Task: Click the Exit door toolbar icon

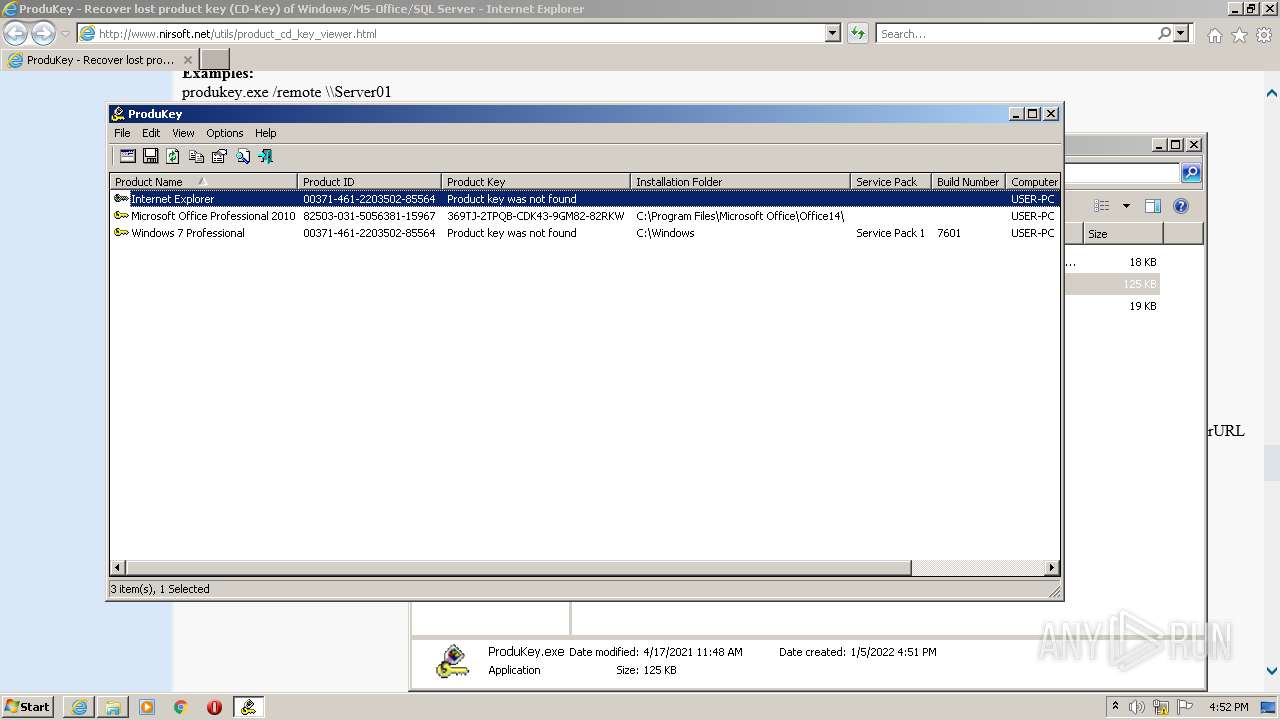Action: tap(265, 156)
